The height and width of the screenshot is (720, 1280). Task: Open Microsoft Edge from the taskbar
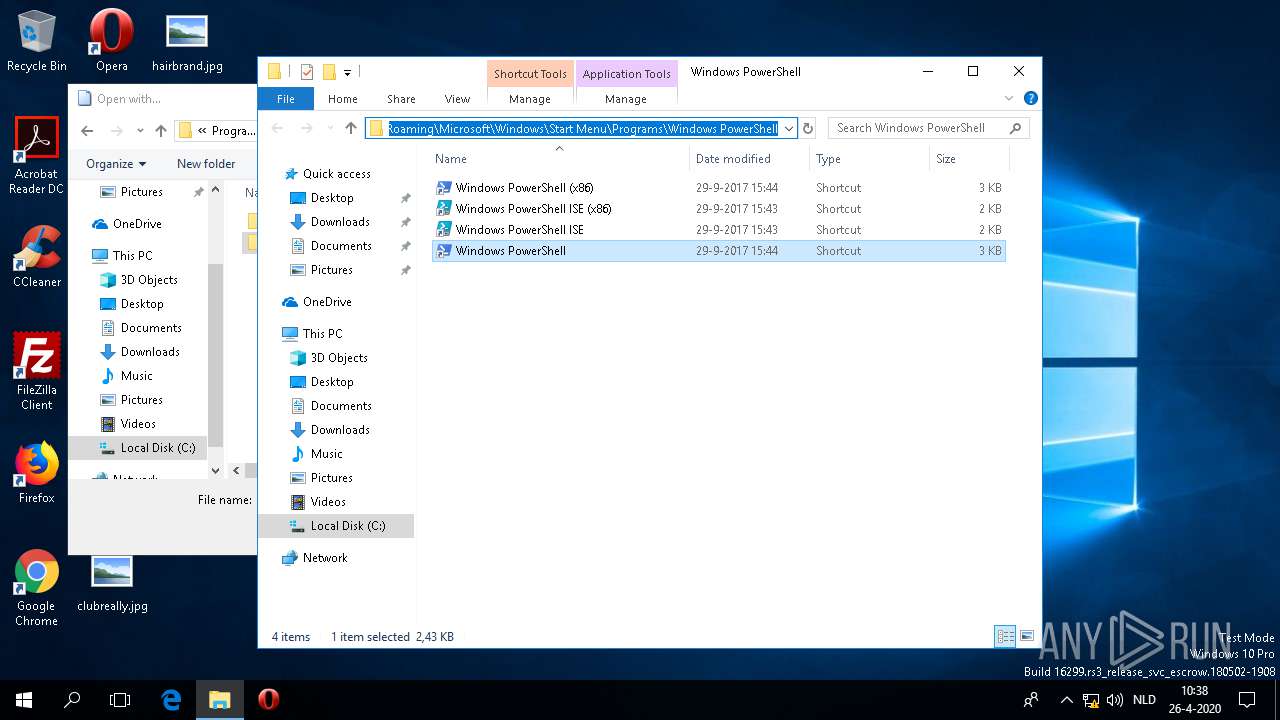tap(171, 700)
